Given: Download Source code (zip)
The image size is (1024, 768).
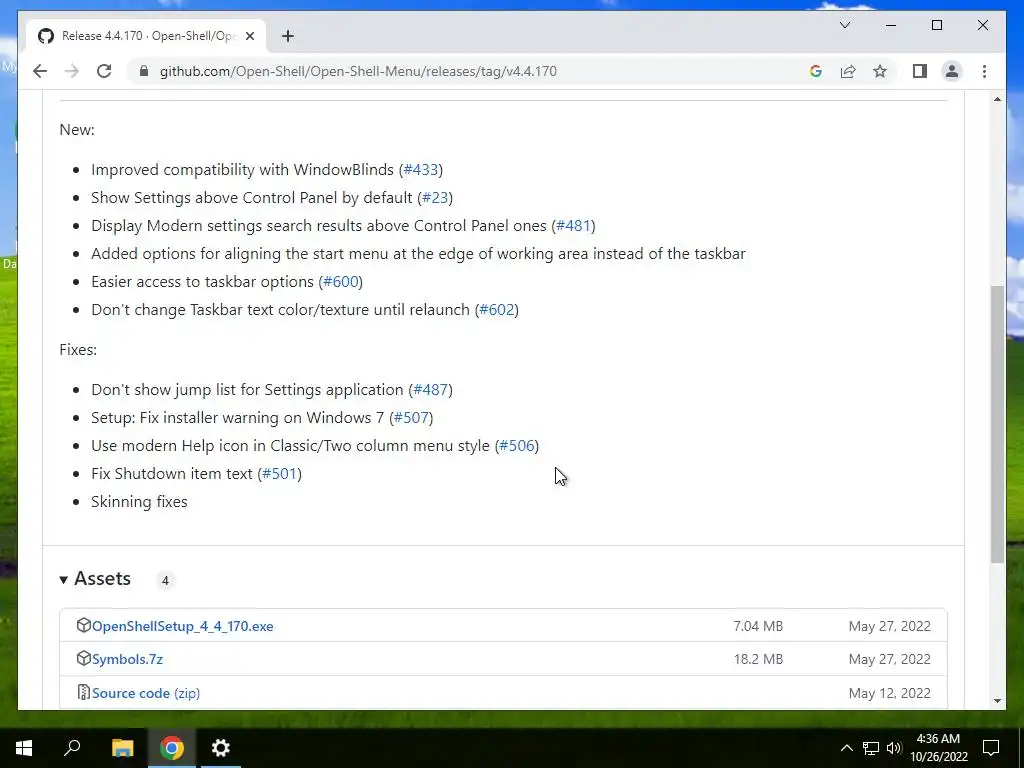Looking at the screenshot, I should (x=146, y=694).
